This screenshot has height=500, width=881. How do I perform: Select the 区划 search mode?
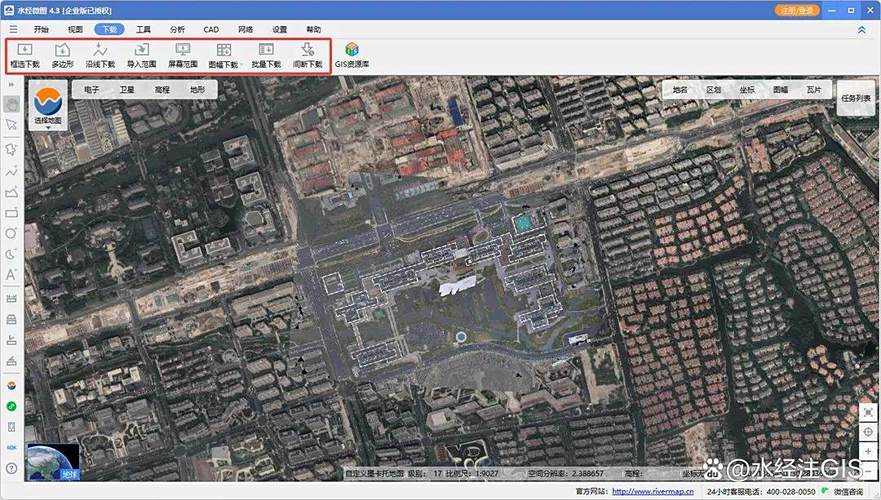tap(714, 89)
